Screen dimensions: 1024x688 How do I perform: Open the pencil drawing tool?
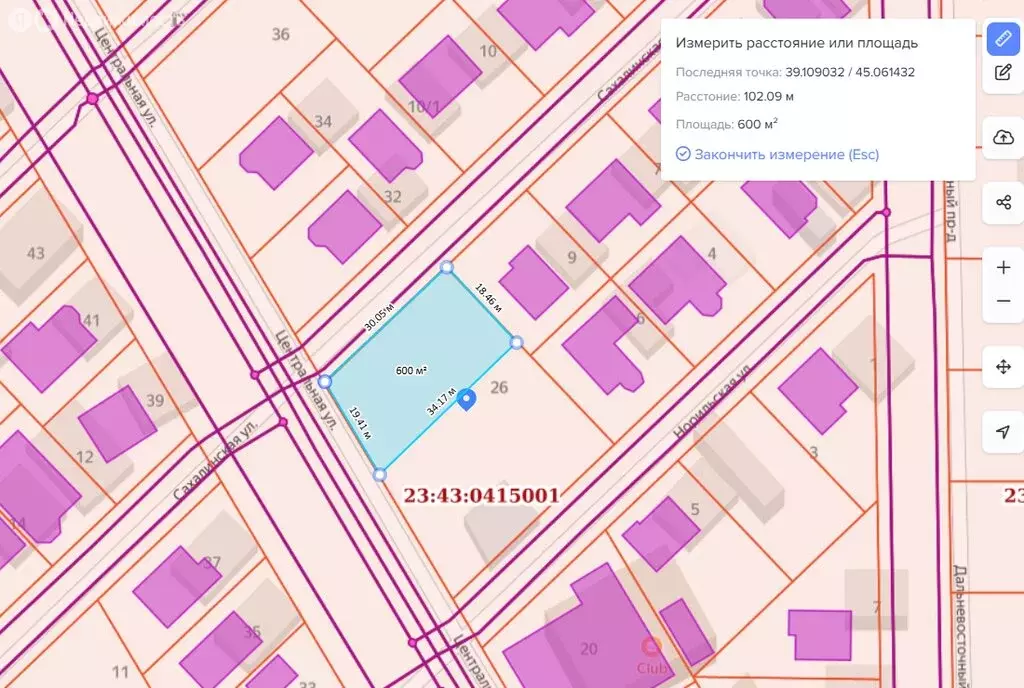[1003, 72]
